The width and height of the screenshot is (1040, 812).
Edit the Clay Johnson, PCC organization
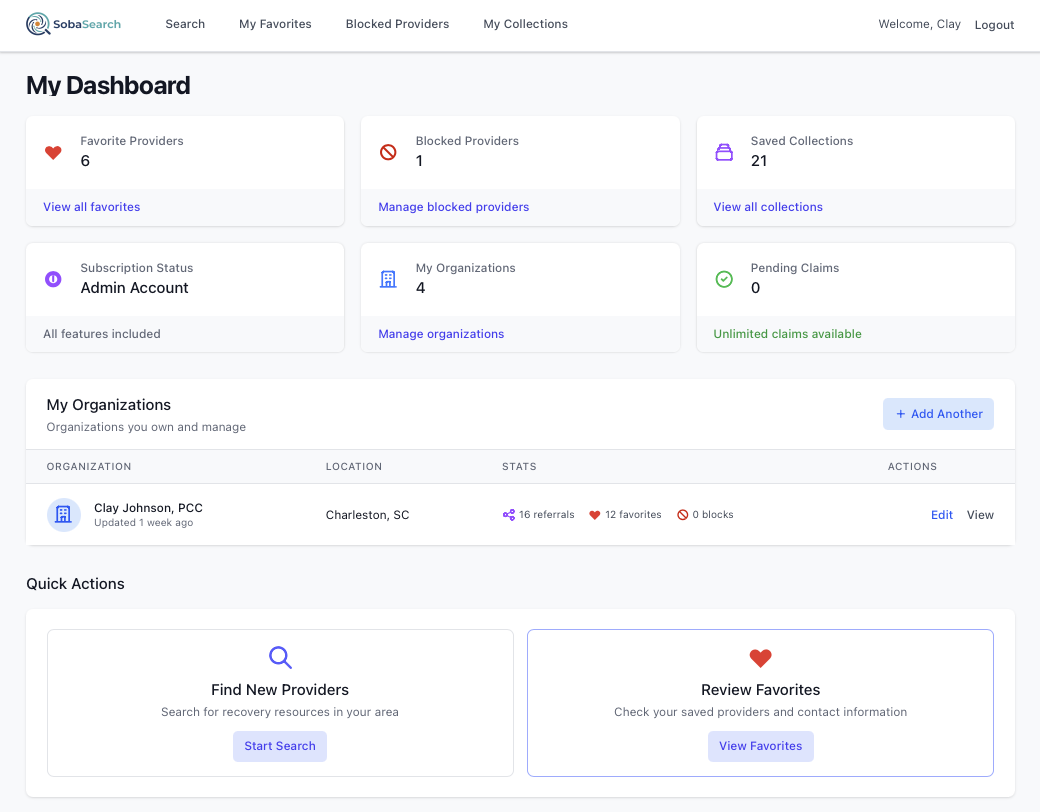coord(941,515)
